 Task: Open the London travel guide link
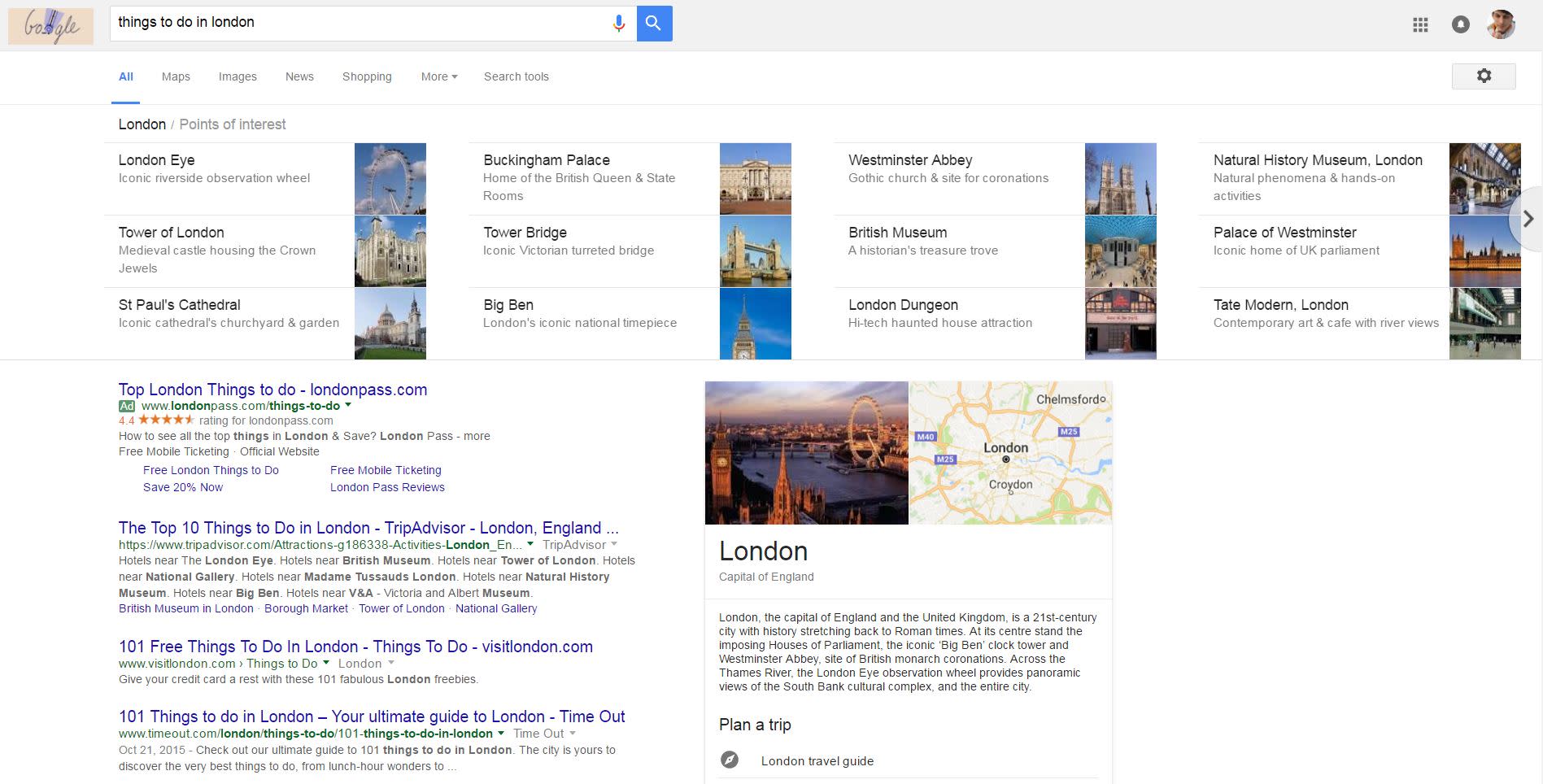pyautogui.click(x=817, y=760)
